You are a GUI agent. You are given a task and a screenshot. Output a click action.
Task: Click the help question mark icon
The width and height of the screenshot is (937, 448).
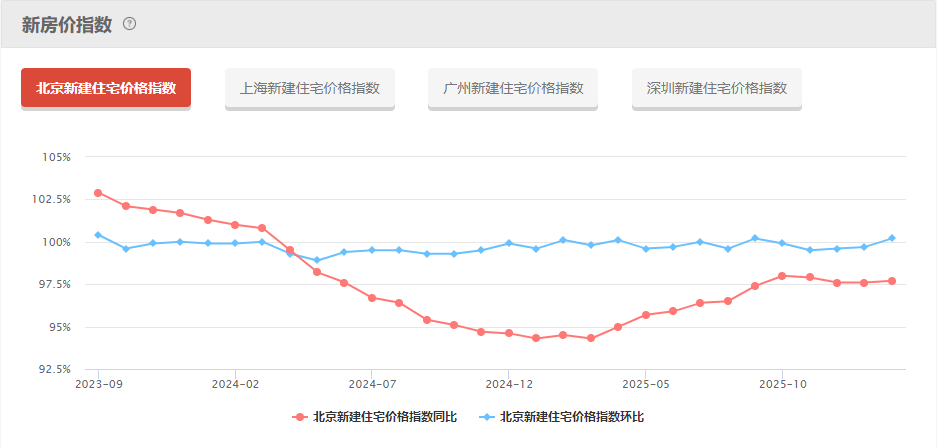point(130,24)
